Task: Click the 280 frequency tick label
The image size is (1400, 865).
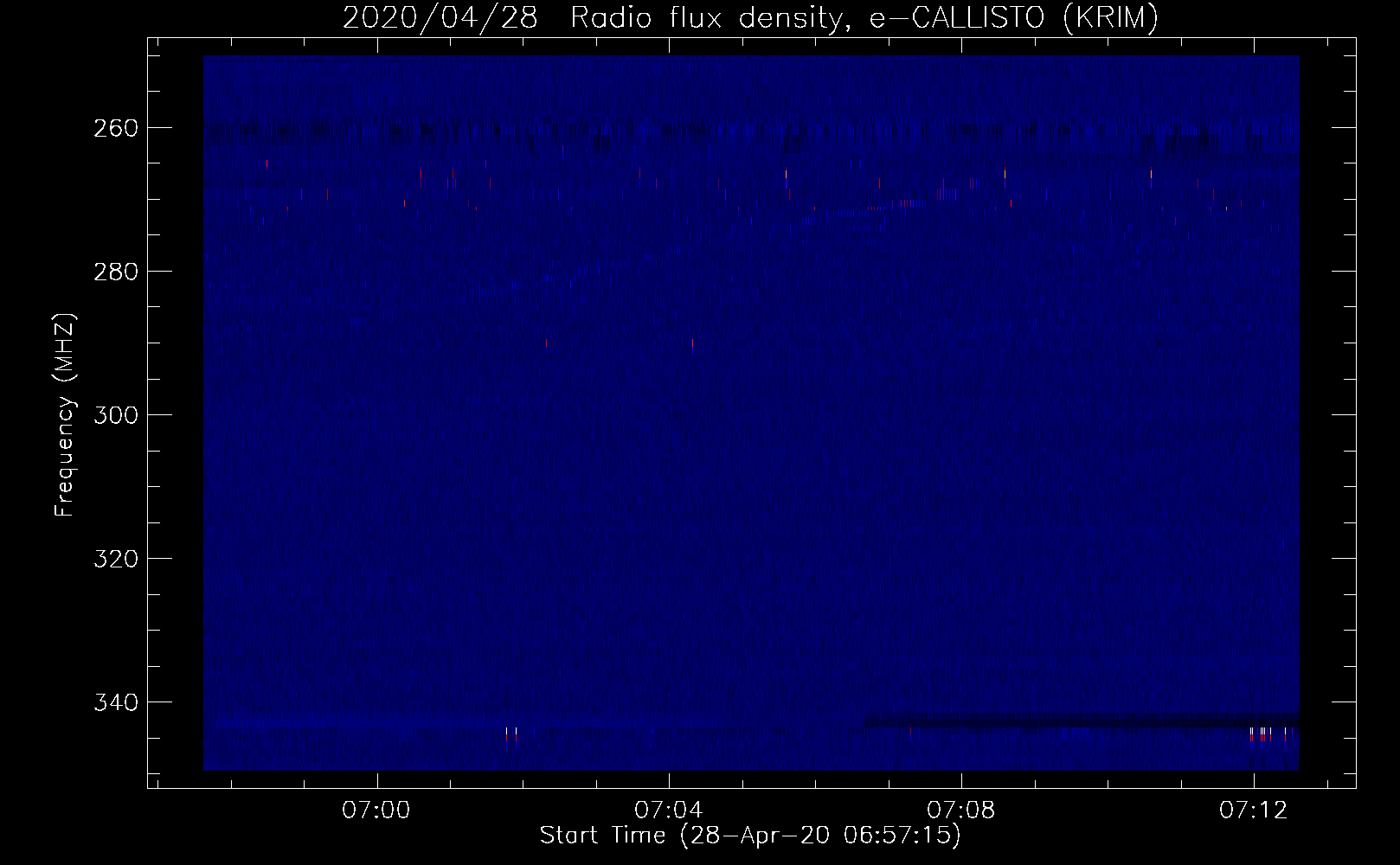Action: [116, 272]
